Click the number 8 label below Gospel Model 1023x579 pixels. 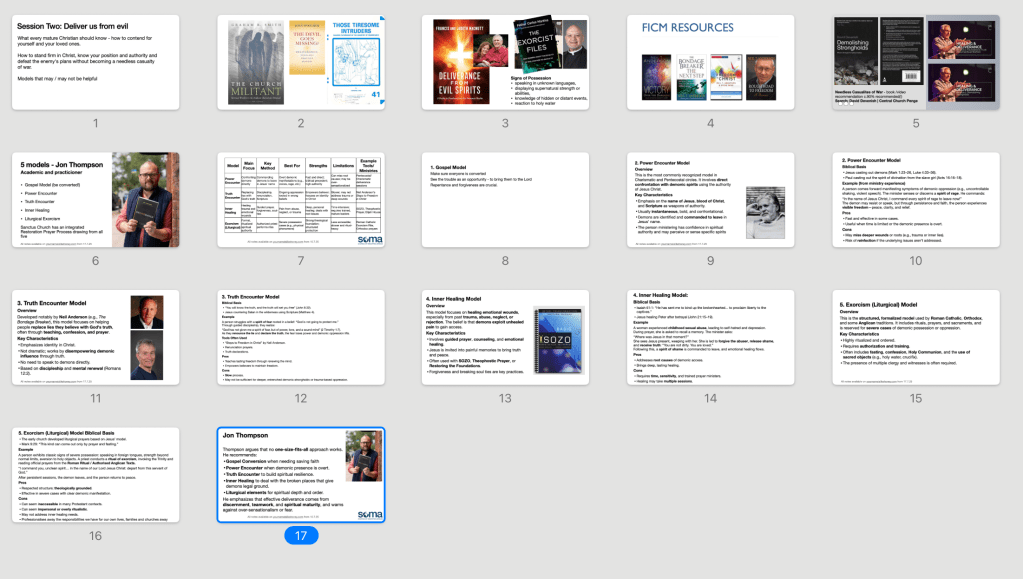[x=505, y=260]
